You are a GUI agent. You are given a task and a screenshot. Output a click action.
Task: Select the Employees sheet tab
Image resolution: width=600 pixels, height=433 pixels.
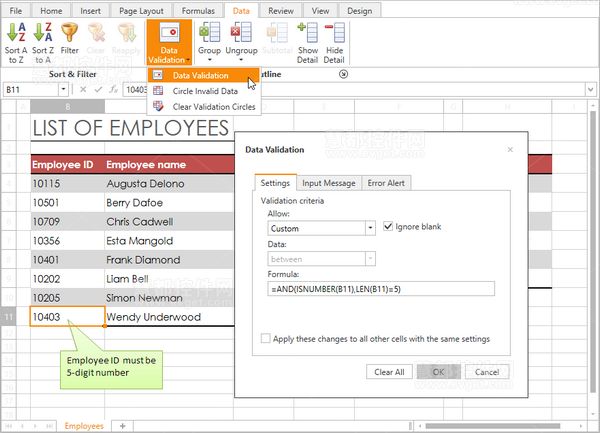point(84,426)
